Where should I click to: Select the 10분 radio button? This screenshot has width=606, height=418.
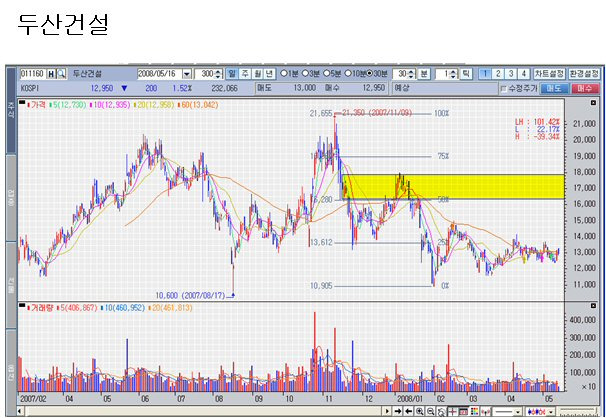348,73
